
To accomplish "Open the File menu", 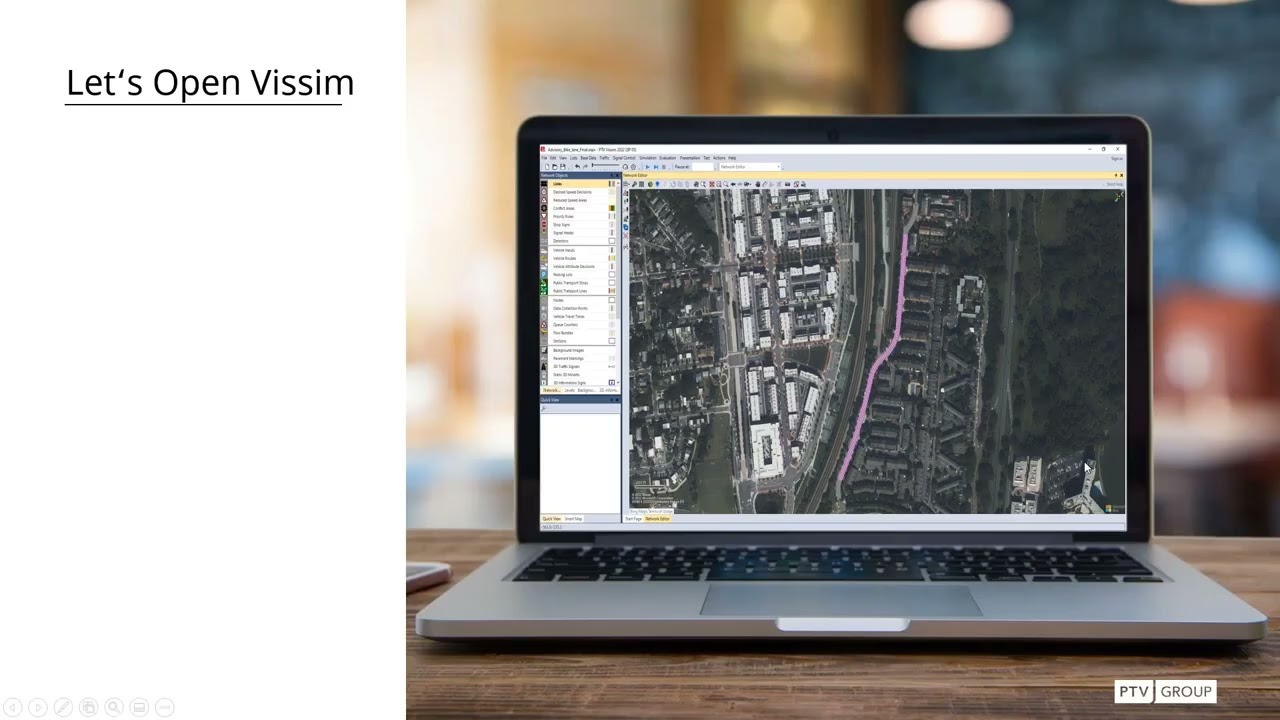I will 544,158.
